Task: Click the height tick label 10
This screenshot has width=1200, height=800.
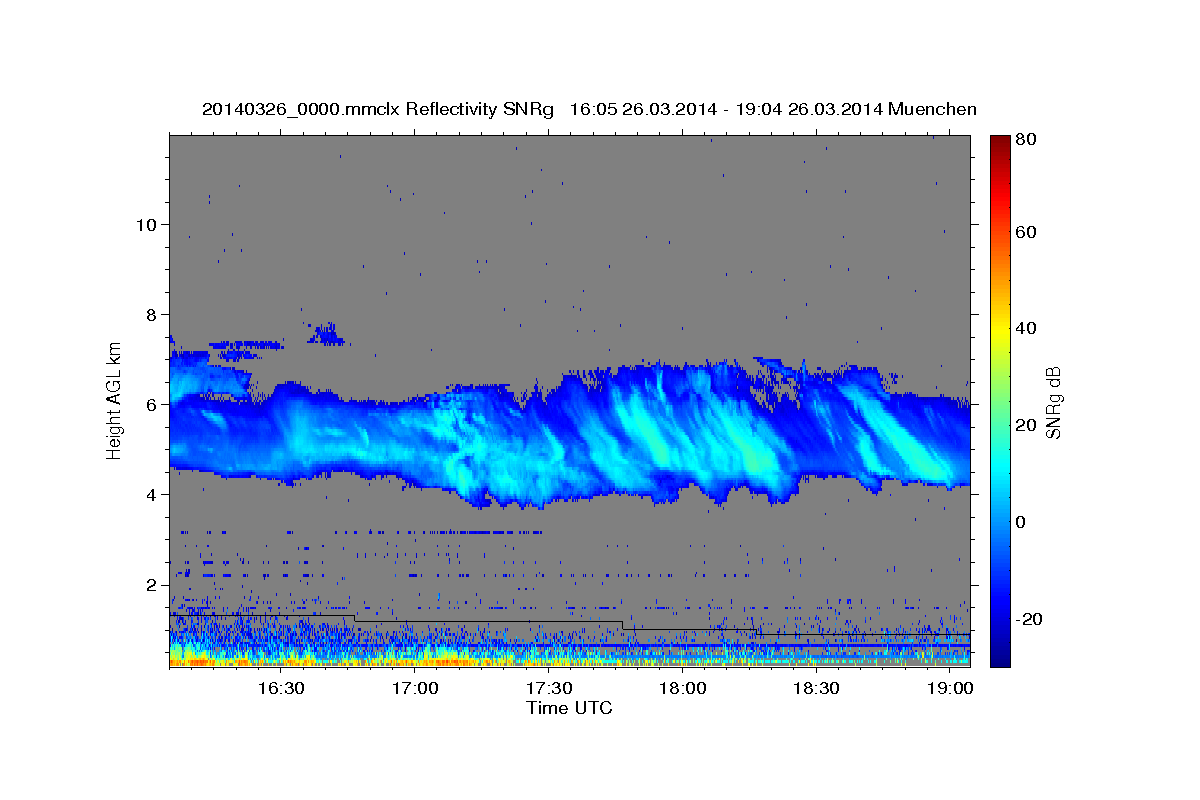Action: pos(148,224)
